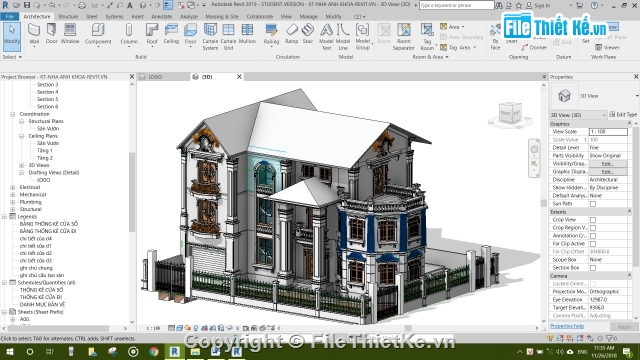Switch to the Structure ribbon tab

coord(68,17)
